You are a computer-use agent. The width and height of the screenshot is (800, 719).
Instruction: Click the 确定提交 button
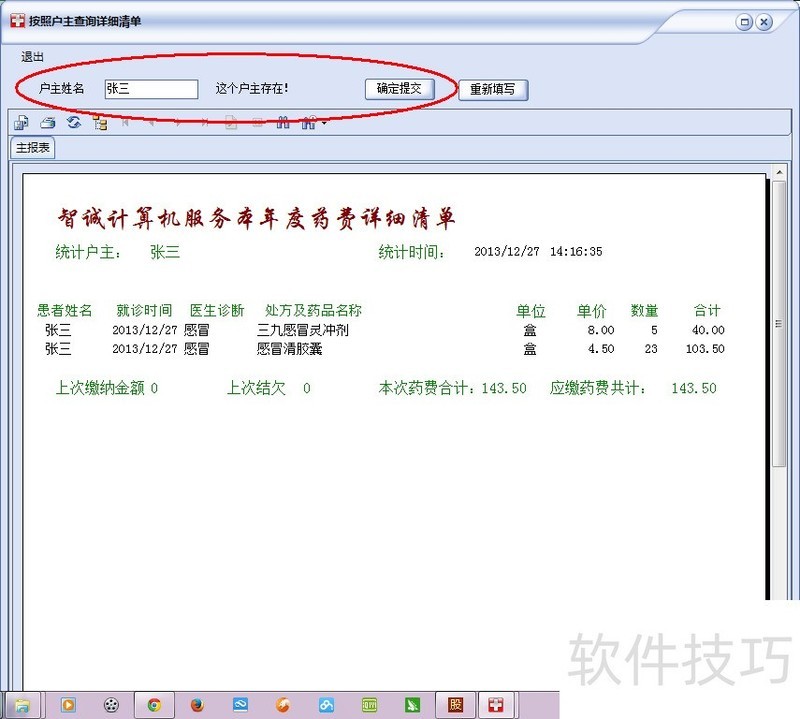coord(399,88)
